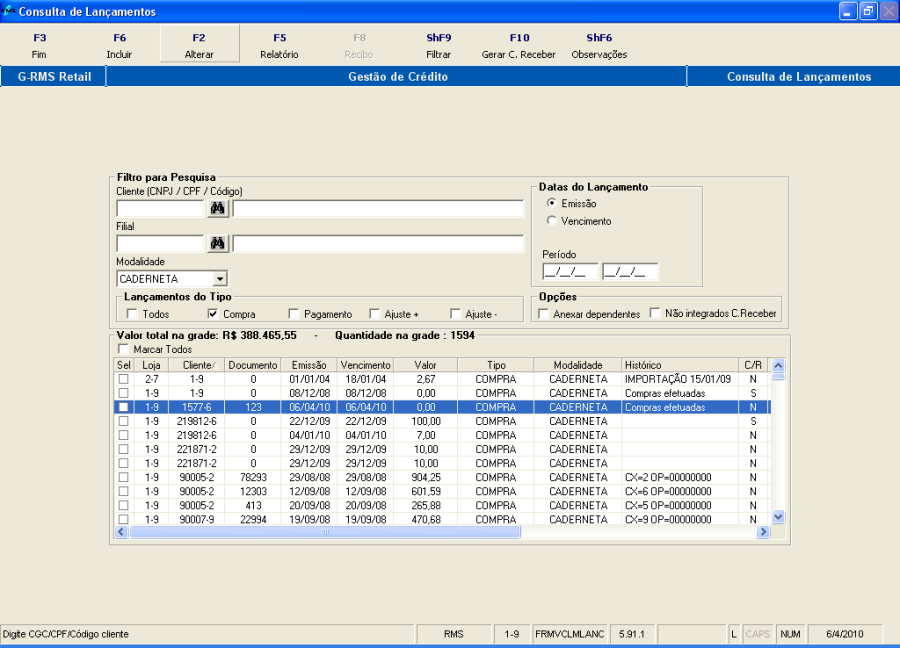The width and height of the screenshot is (900, 648).
Task: Click the Valor column header in the grid
Action: click(425, 365)
